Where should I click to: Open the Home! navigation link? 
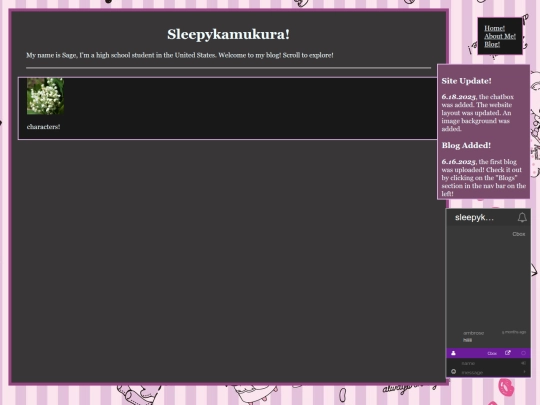coord(494,28)
